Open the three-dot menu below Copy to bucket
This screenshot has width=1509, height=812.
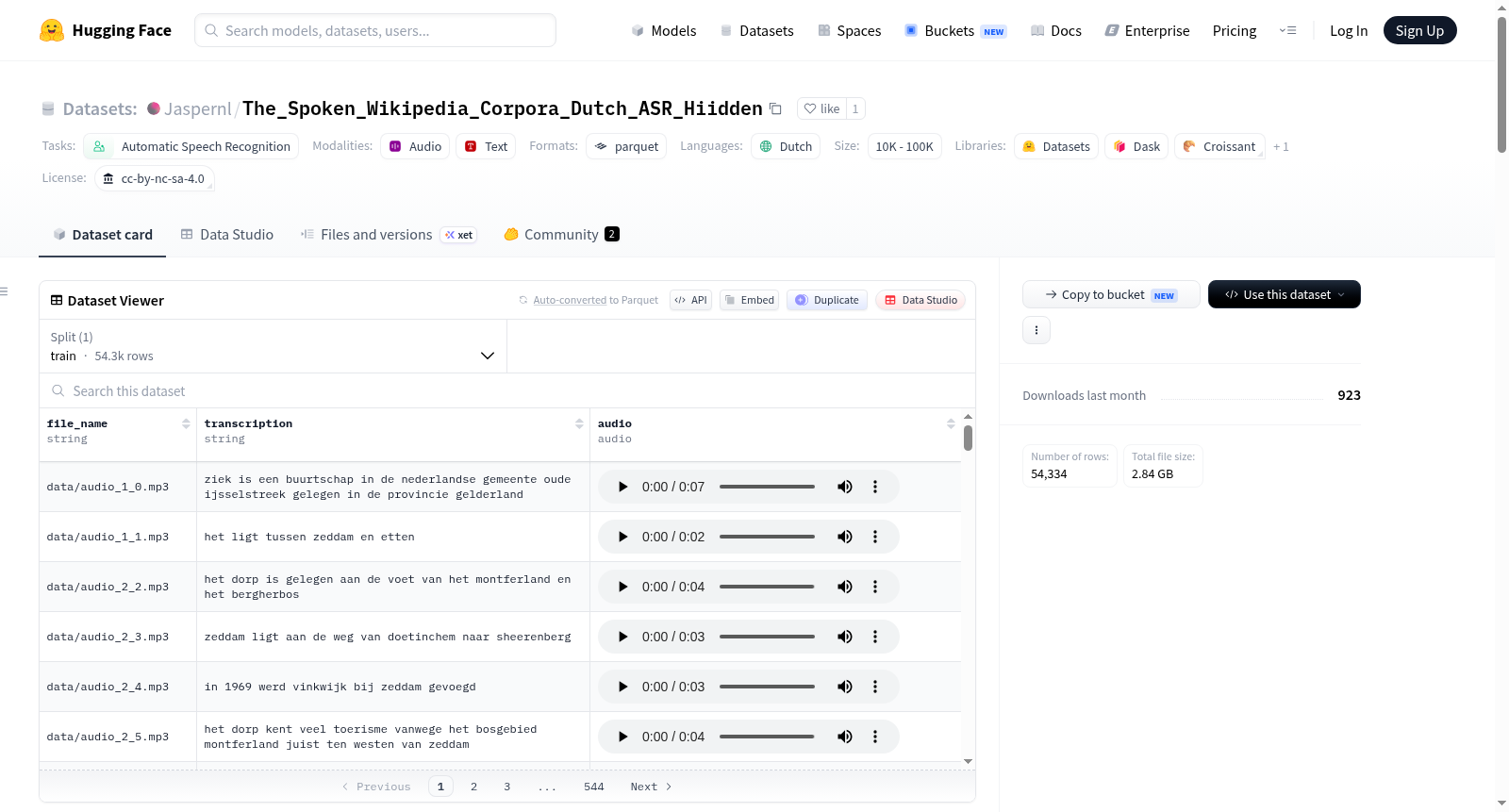(1036, 330)
